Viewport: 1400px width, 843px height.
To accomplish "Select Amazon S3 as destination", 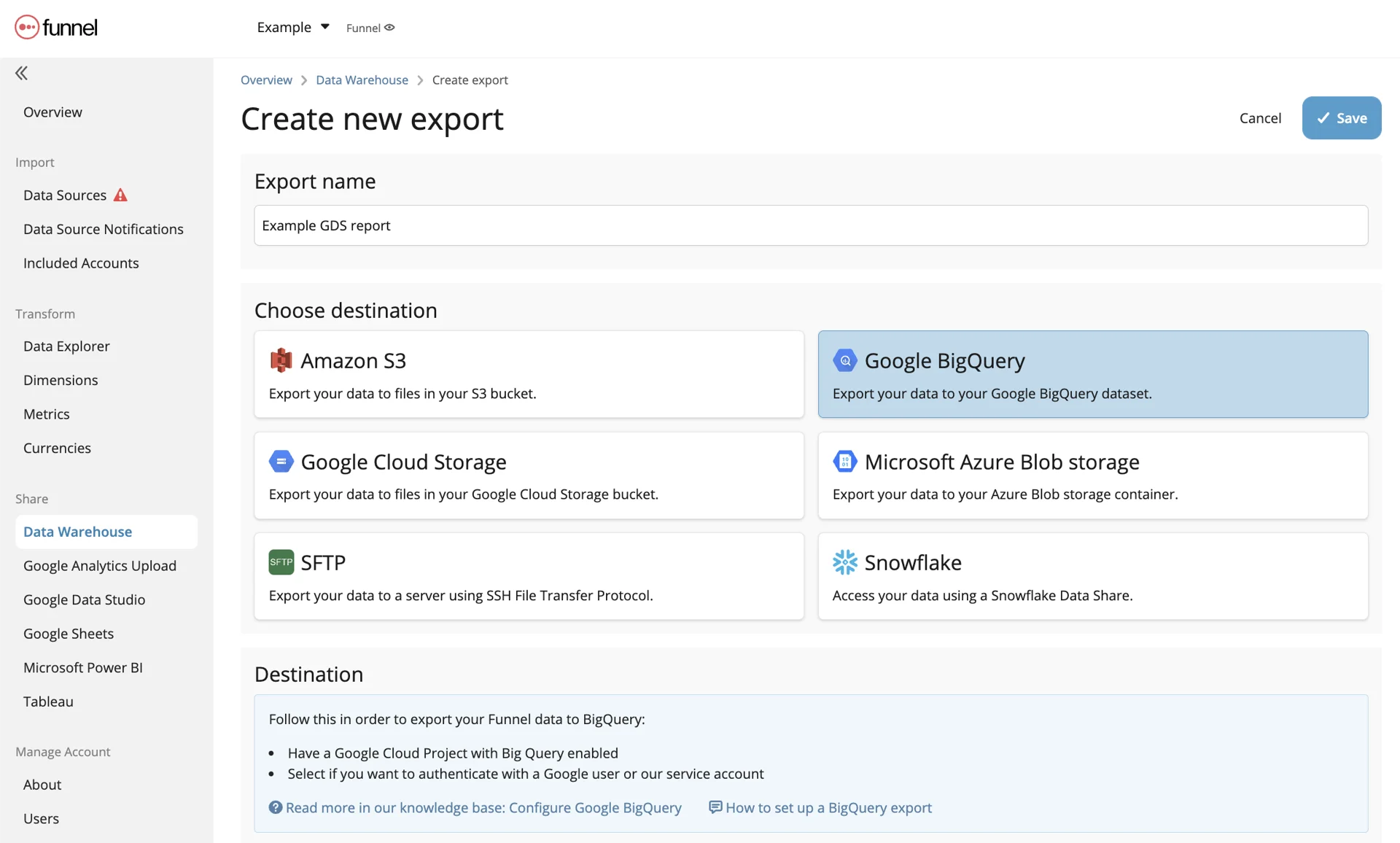I will pos(529,374).
